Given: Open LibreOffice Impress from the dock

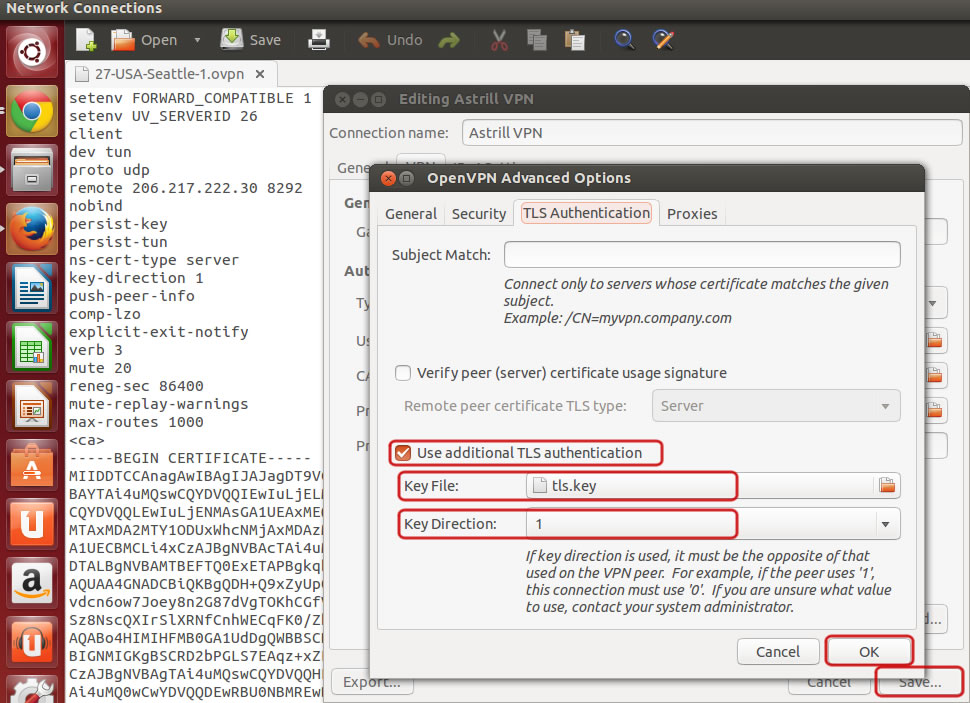Looking at the screenshot, I should click(x=32, y=406).
